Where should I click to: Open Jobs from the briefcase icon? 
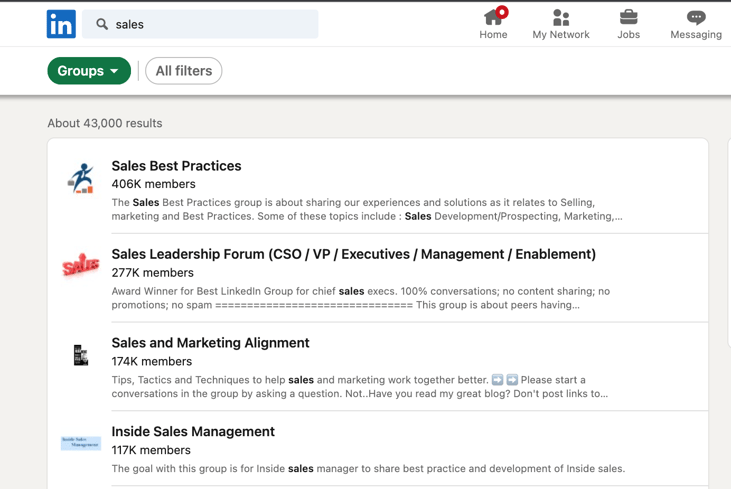coord(628,17)
